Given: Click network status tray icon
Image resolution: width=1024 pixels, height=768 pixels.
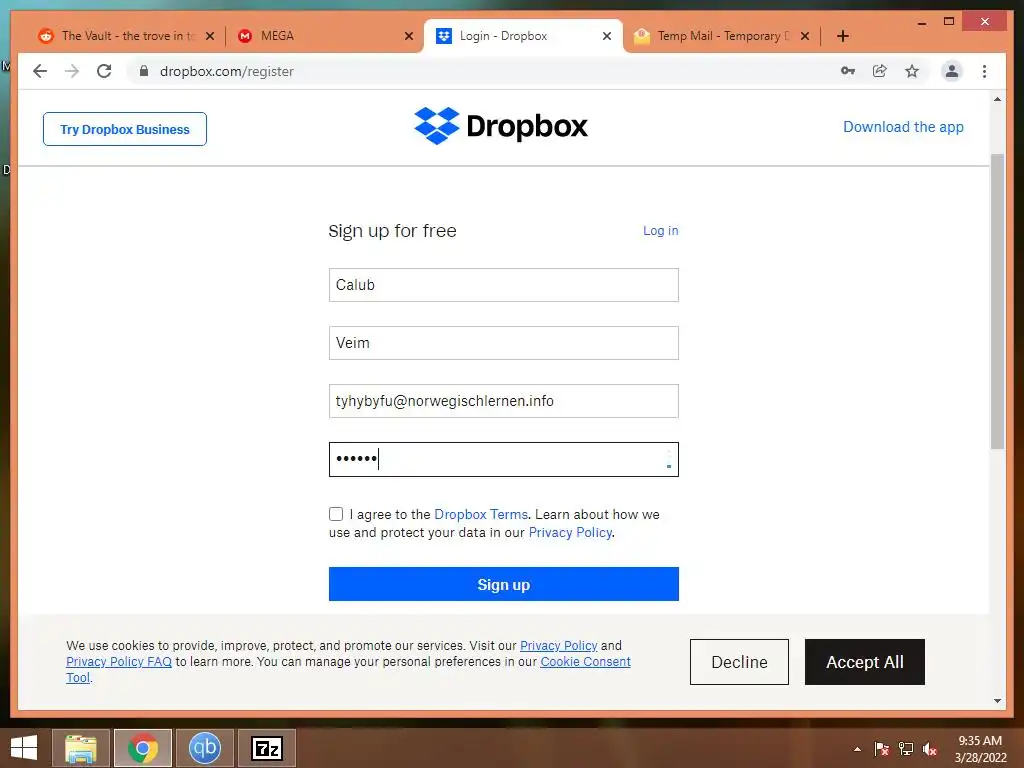Looking at the screenshot, I should pyautogui.click(x=906, y=749).
